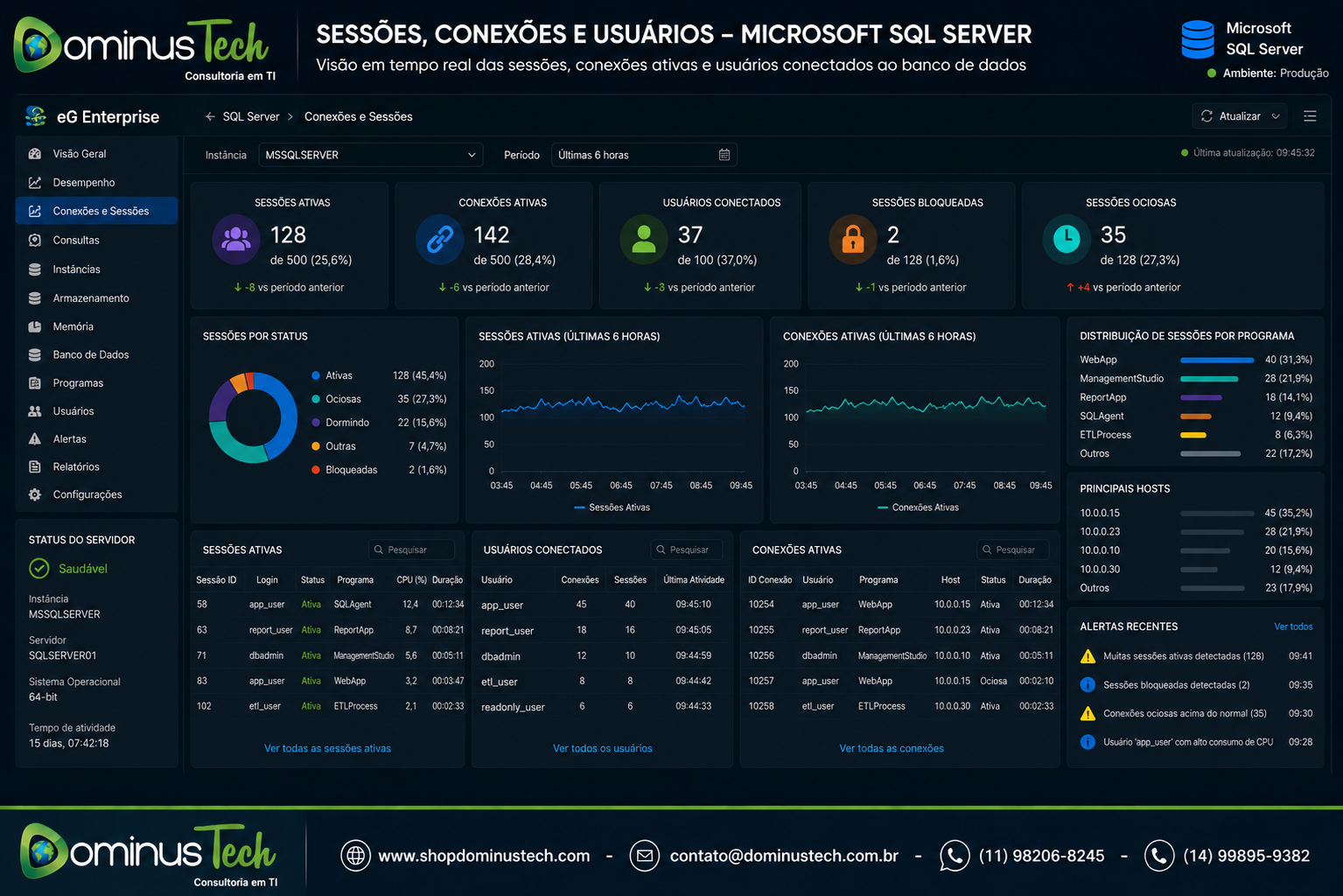1343x896 pixels.
Task: Click the SQL Server breadcrumb link
Action: tap(251, 116)
